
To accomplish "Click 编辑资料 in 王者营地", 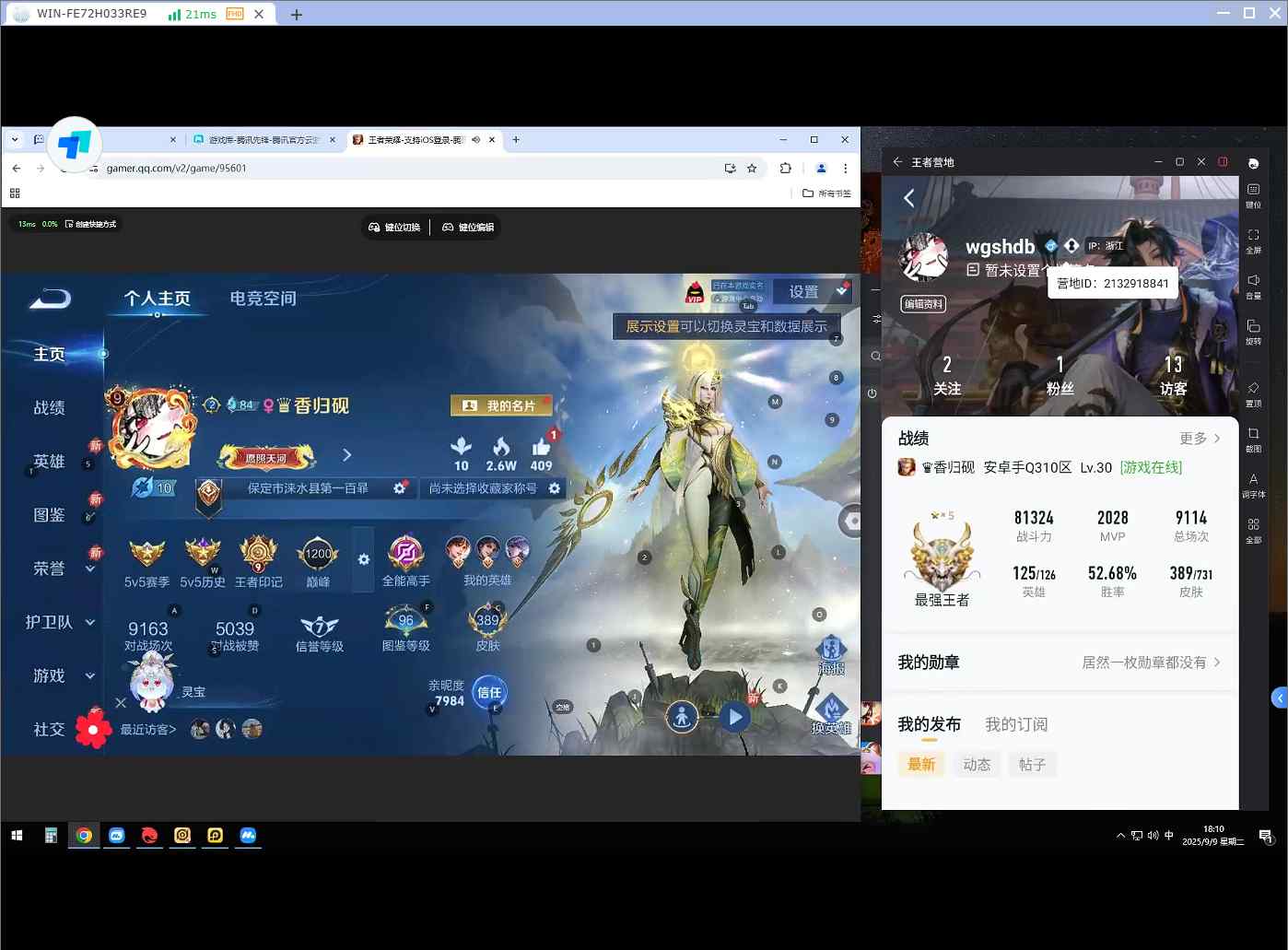I will tap(923, 304).
